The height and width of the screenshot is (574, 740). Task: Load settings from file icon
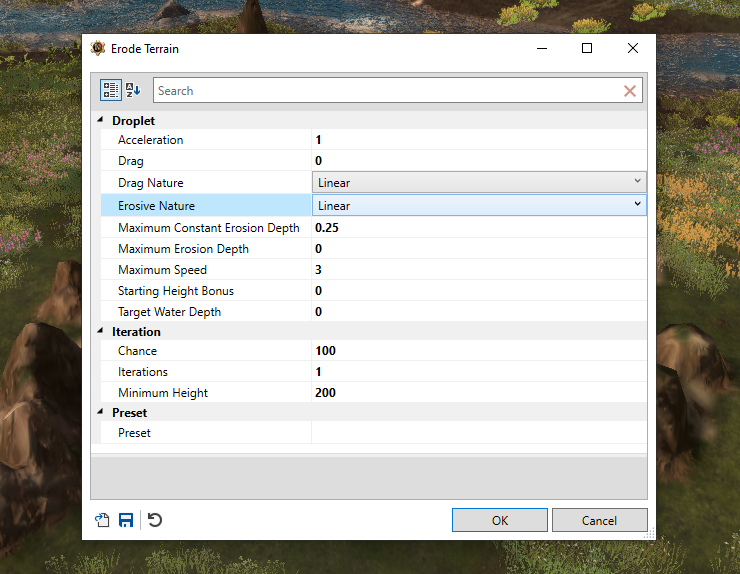point(102,520)
